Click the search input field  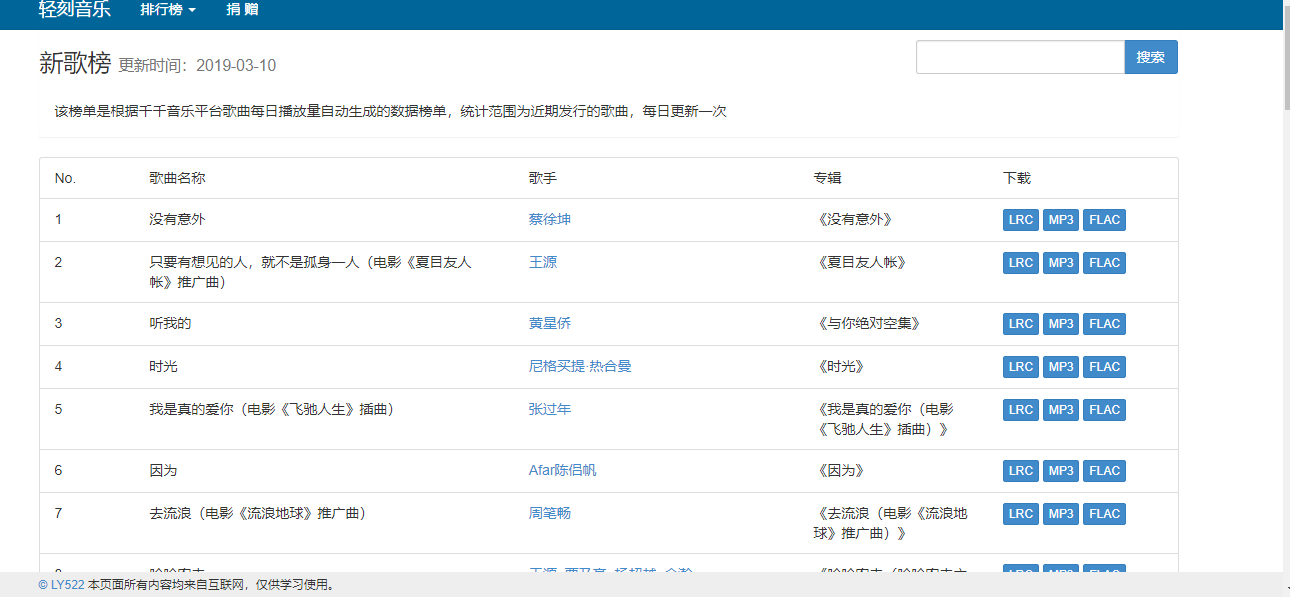click(1020, 57)
